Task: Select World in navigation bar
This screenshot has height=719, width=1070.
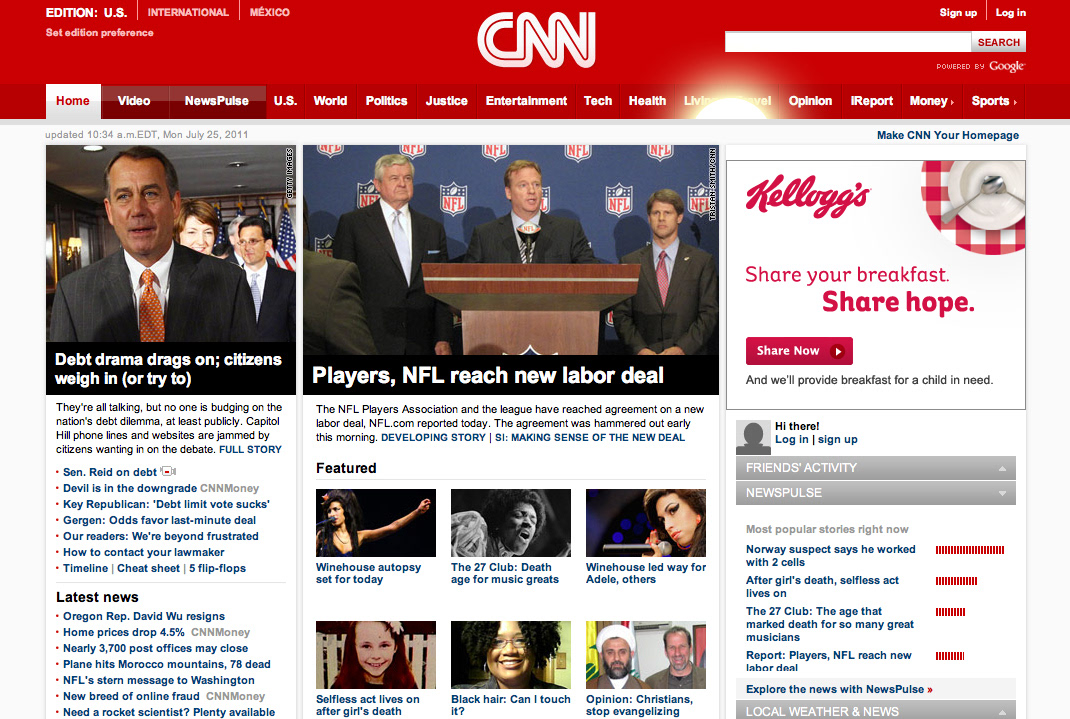Action: [x=330, y=101]
